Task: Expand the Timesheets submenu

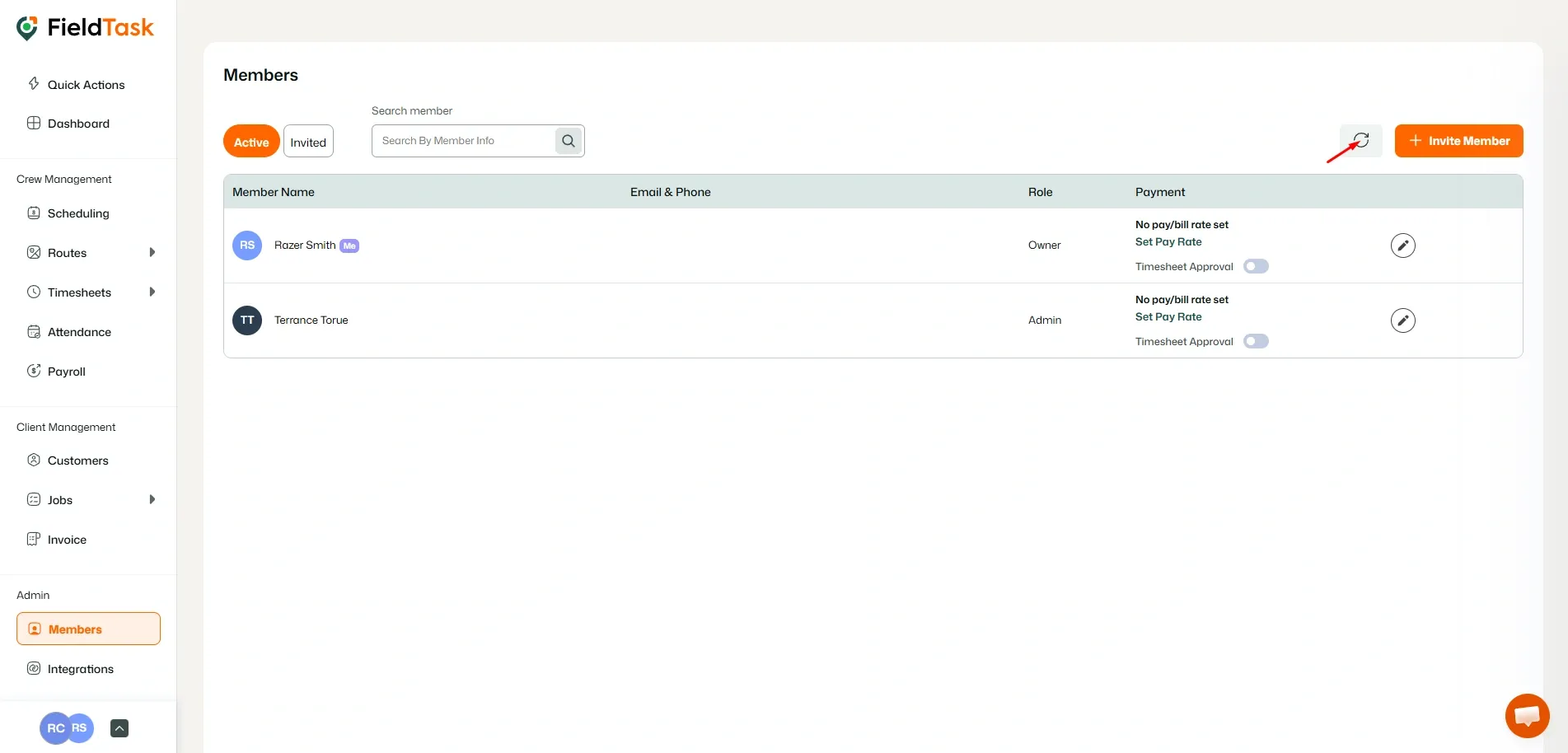Action: pyautogui.click(x=153, y=292)
